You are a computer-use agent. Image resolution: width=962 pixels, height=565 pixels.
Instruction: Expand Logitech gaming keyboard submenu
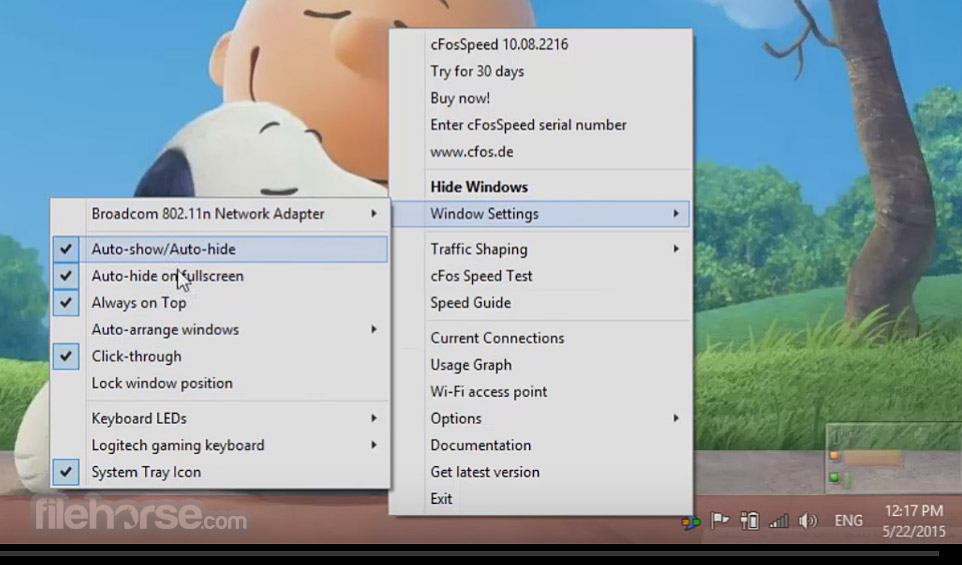click(220, 445)
